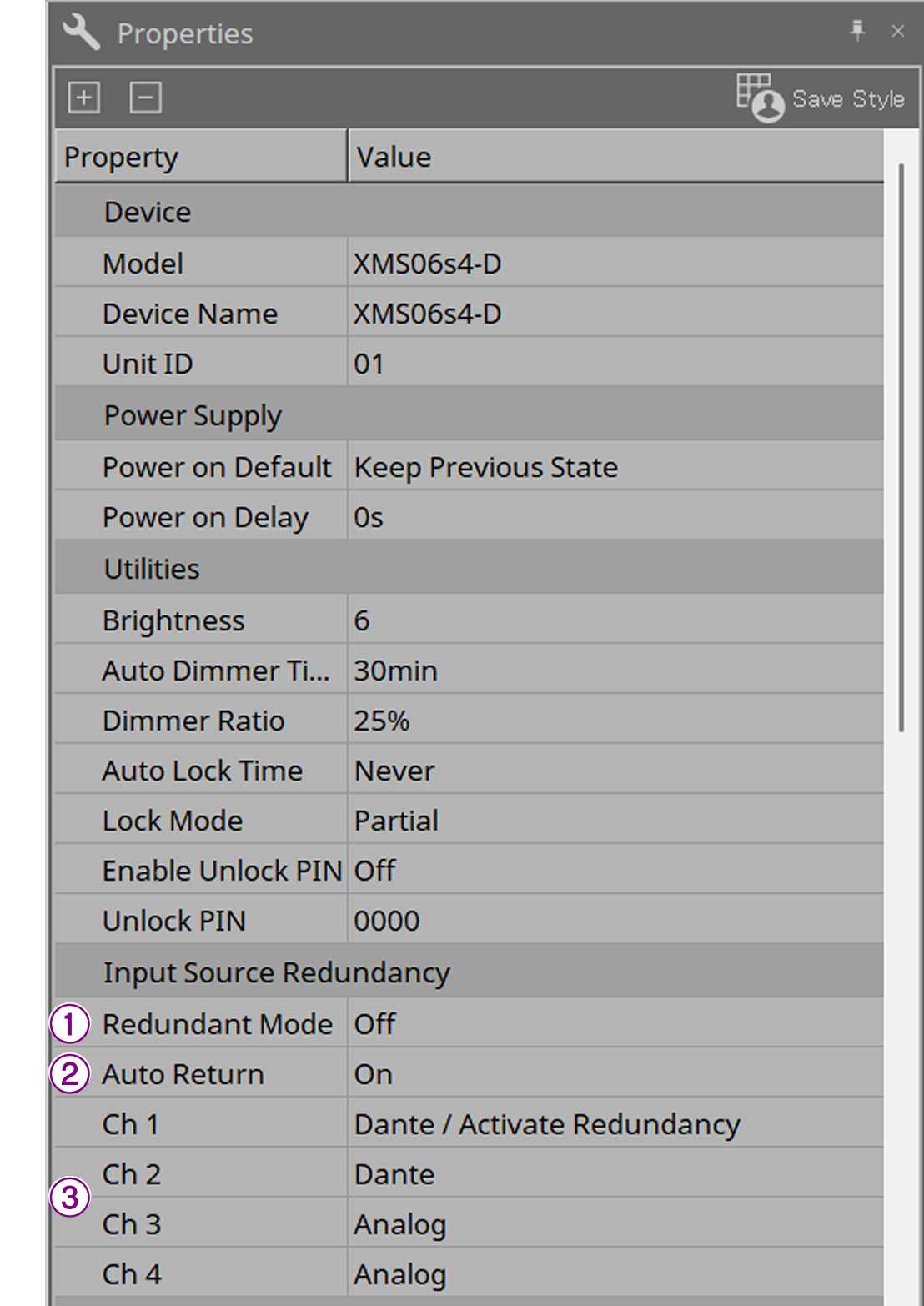Toggle the Auto Return On value
The height and width of the screenshot is (1306, 924).
(x=615, y=1073)
